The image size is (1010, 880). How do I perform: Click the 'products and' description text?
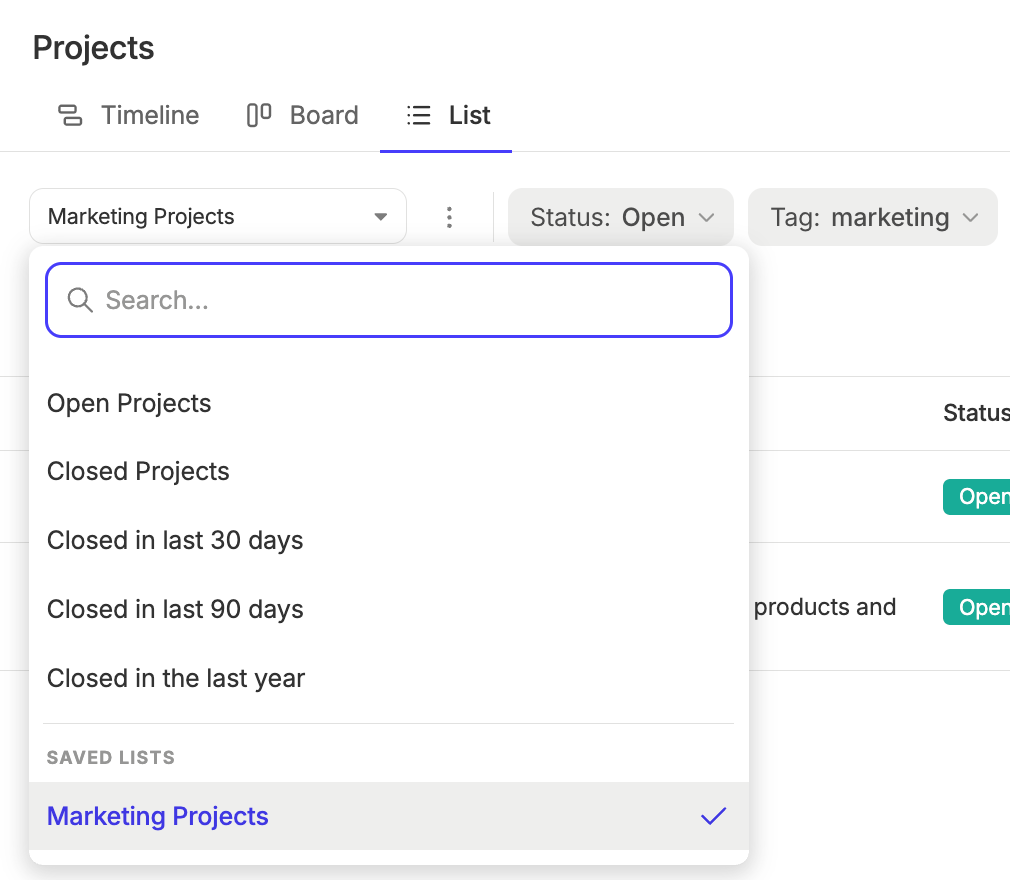coord(824,607)
